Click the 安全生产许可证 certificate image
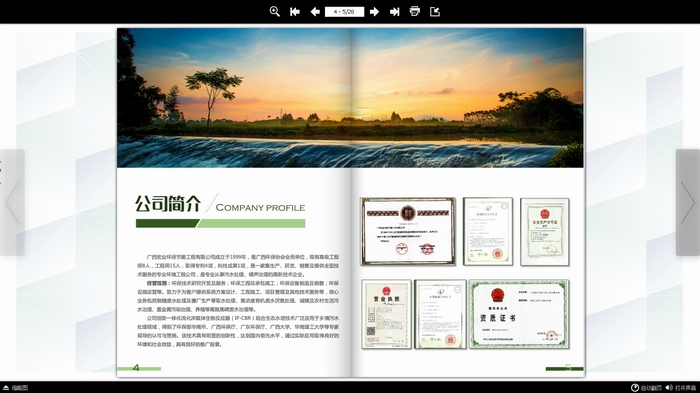Image resolution: width=700 pixels, height=393 pixels. [545, 232]
